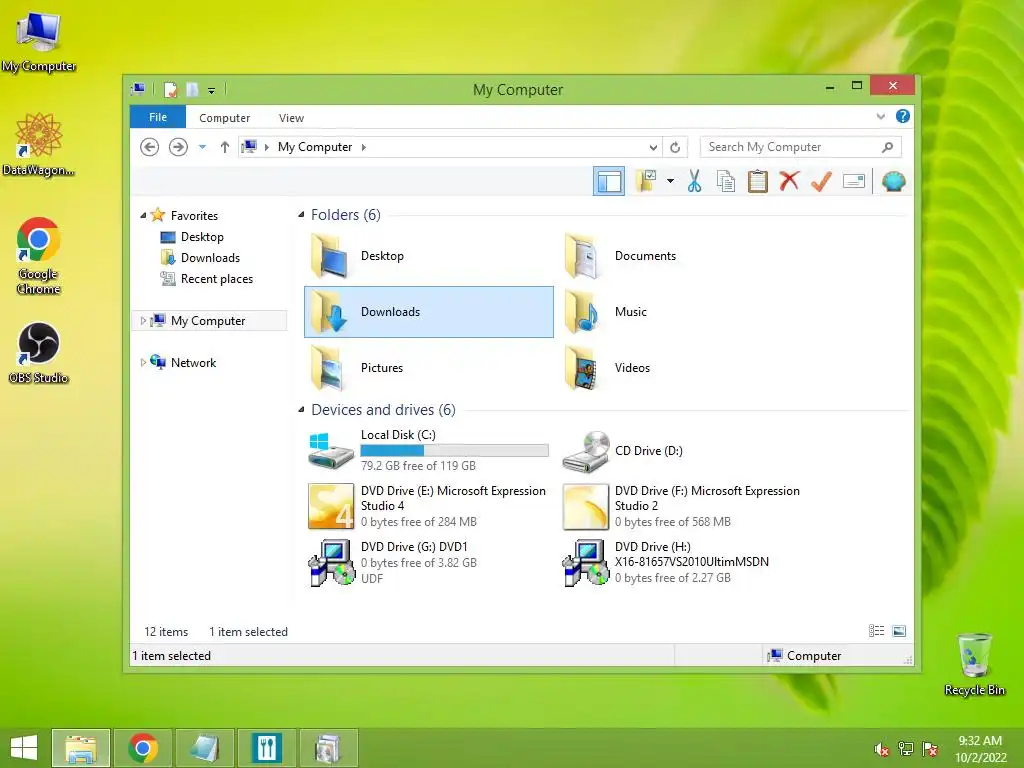
Task: Expand the chevron after My Computer in address bar
Action: click(364, 147)
